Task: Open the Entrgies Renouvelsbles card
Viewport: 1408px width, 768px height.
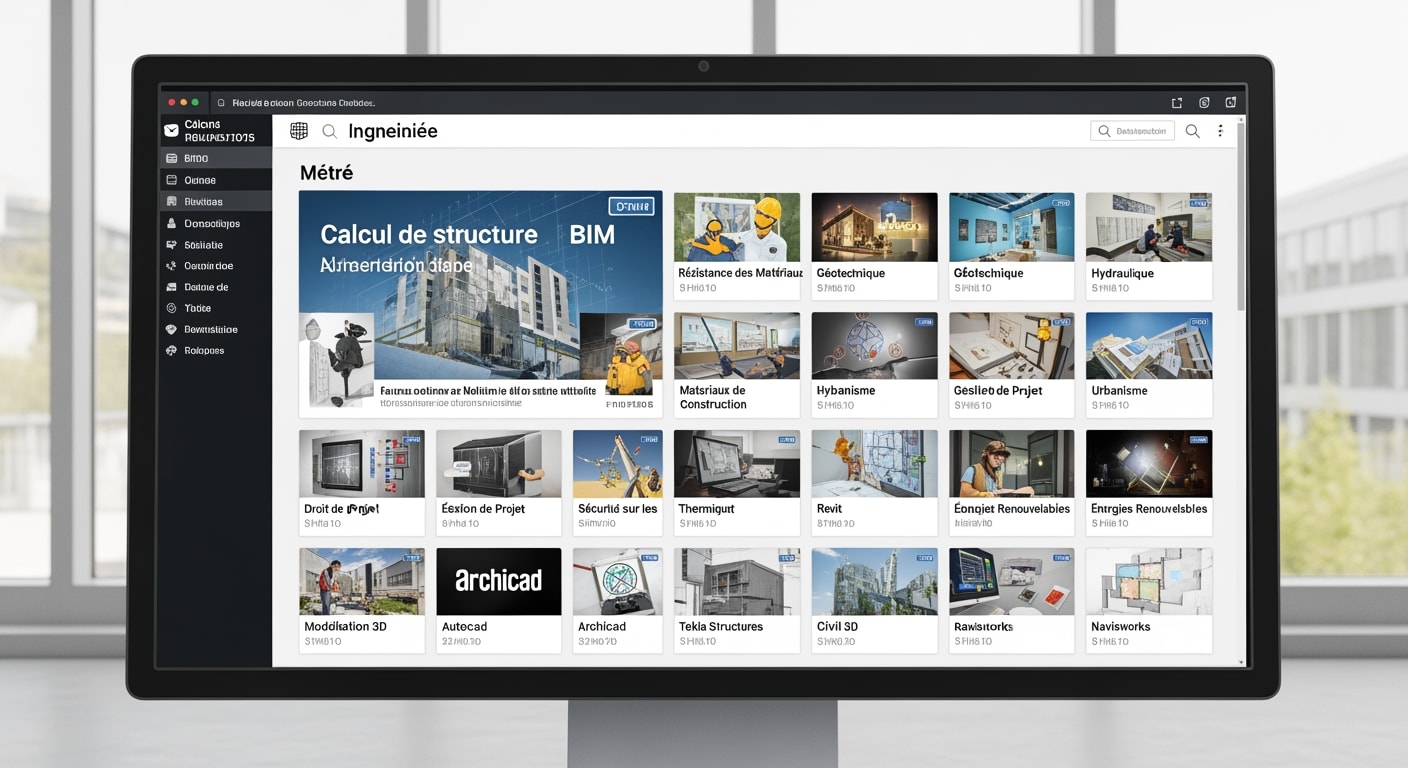Action: (x=1149, y=483)
